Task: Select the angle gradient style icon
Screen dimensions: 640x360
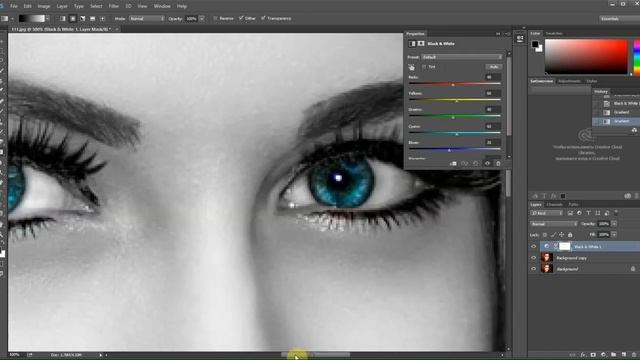Action: (82, 18)
